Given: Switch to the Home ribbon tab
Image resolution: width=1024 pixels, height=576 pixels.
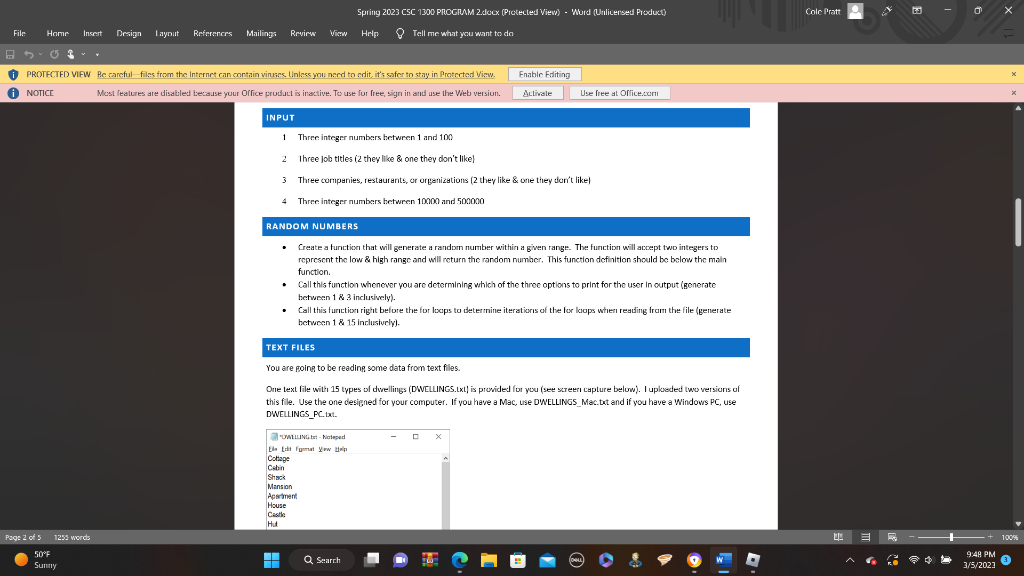Looking at the screenshot, I should tap(57, 33).
